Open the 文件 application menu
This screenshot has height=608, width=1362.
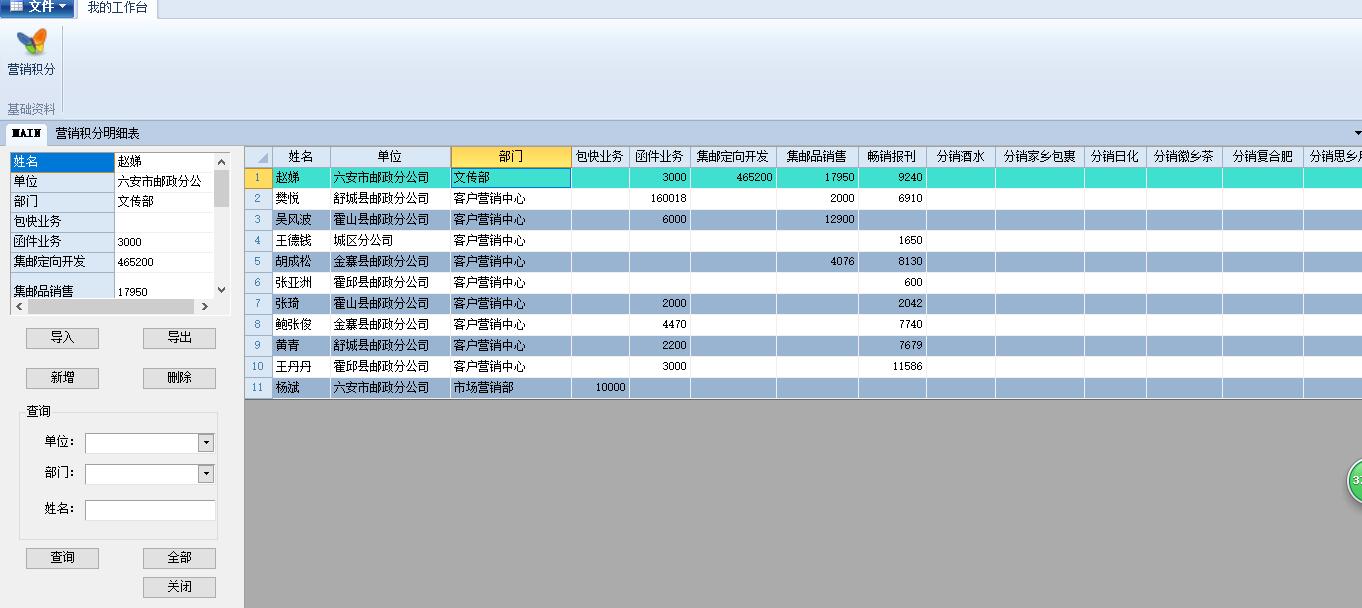point(37,8)
